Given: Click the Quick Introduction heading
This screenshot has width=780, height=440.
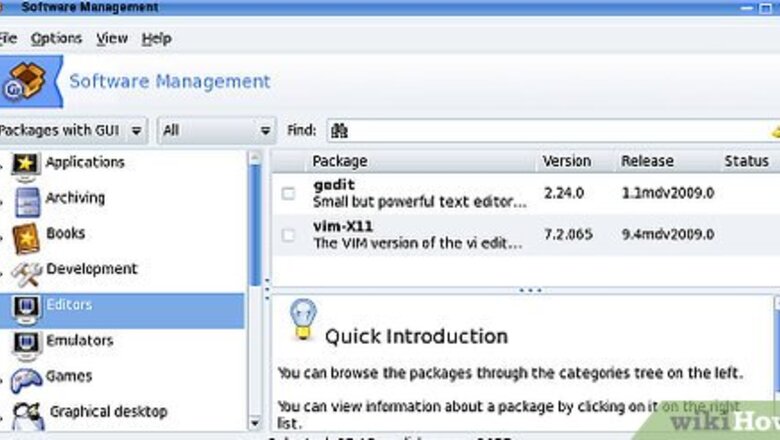Looking at the screenshot, I should pos(416,337).
